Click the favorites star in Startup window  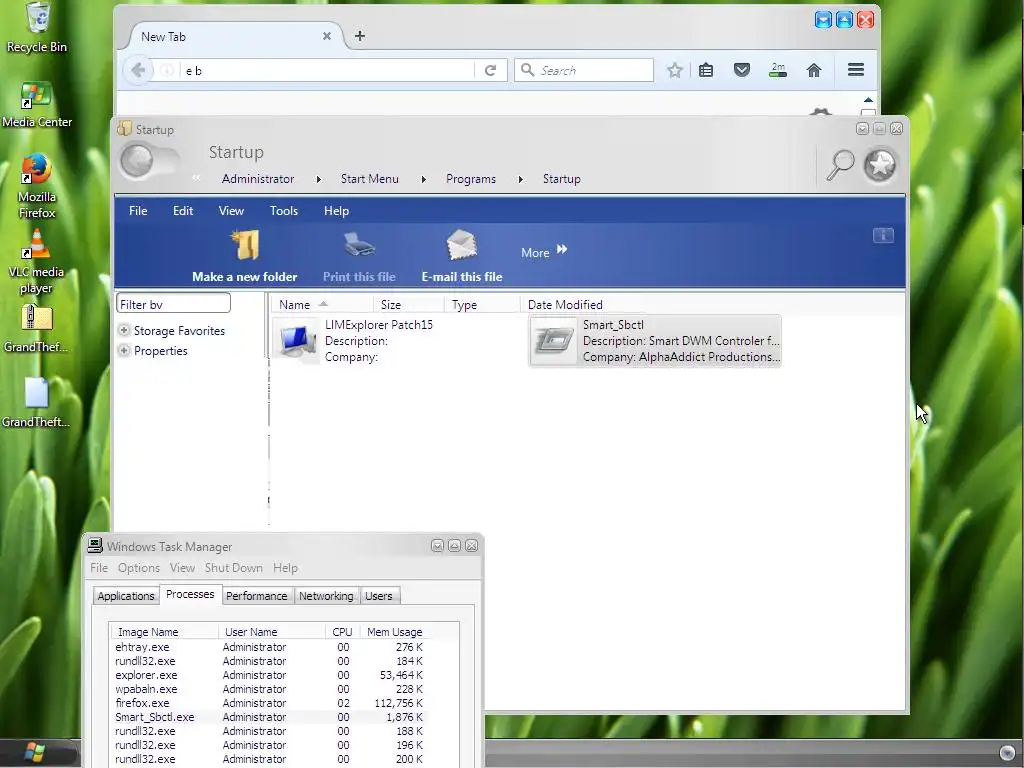(880, 165)
